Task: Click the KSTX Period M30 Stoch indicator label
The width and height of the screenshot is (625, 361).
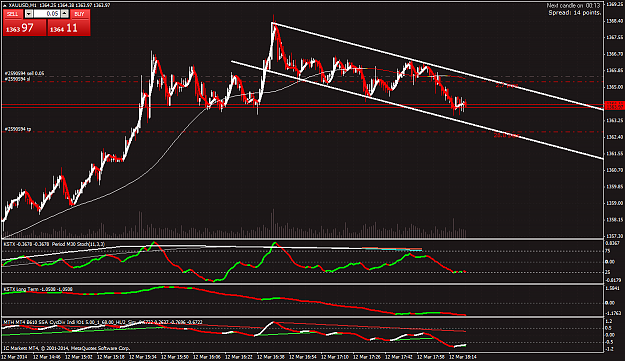Action: click(54, 243)
